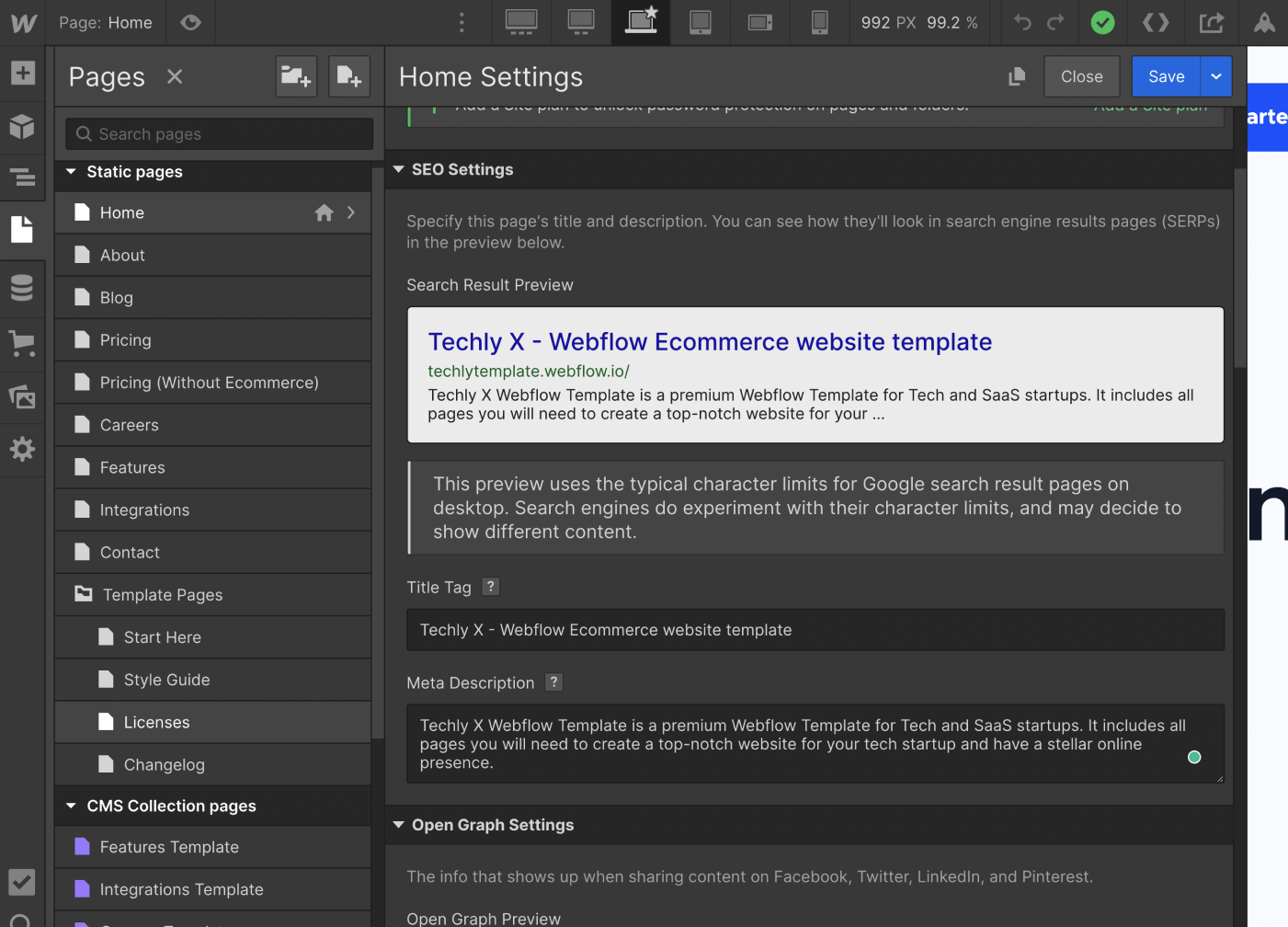Select the Licenses page
This screenshot has width=1288, height=927.
click(x=212, y=722)
